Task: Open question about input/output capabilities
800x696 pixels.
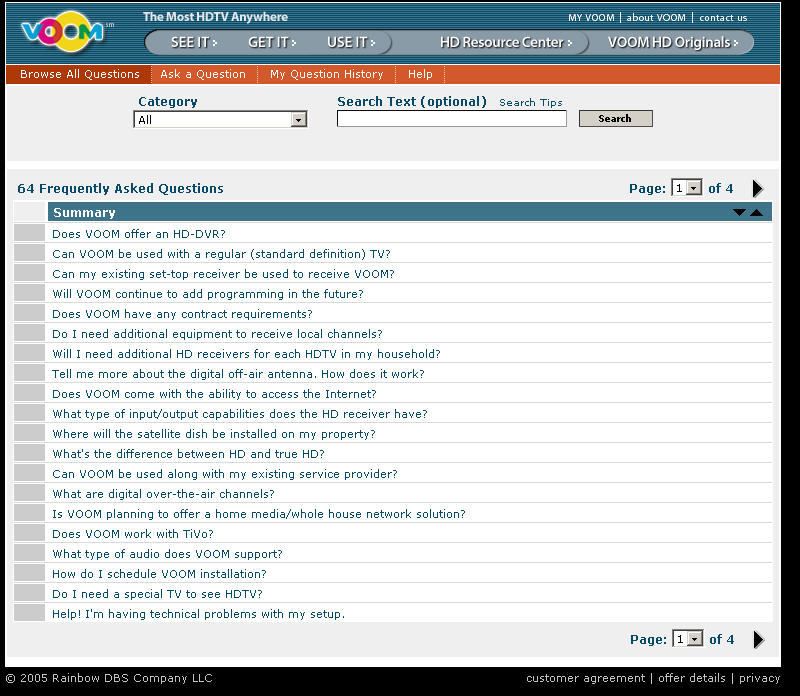Action: coord(240,414)
